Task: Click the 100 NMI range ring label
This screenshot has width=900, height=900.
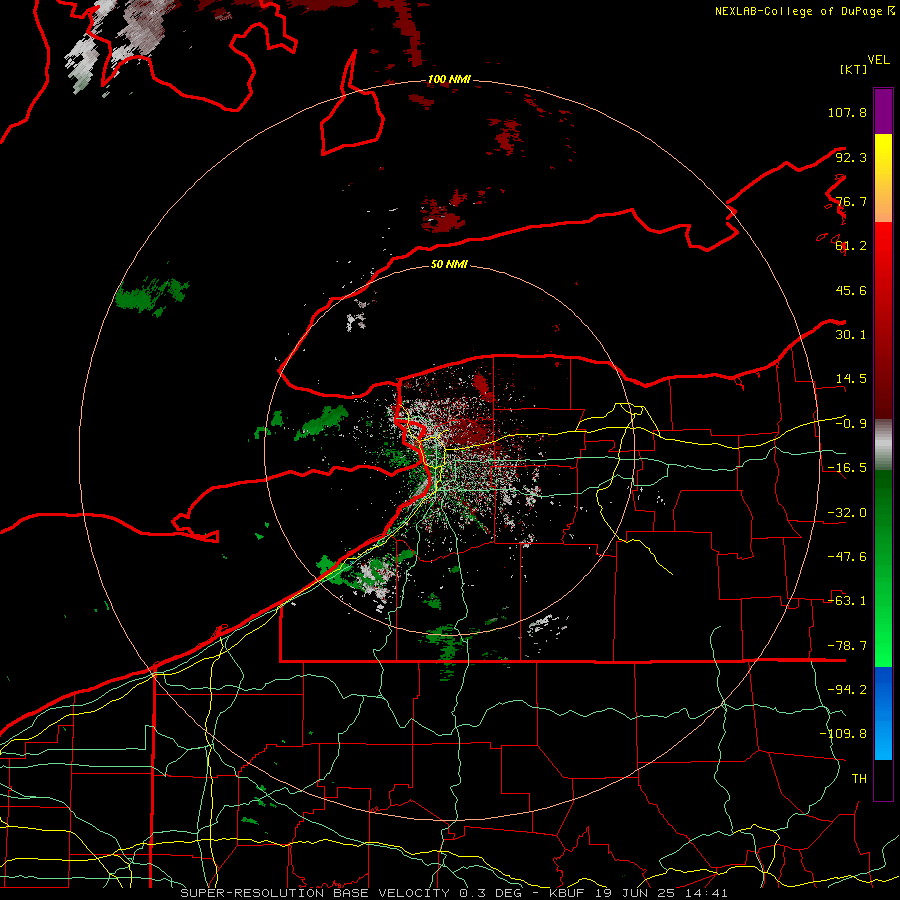Action: coord(449,79)
